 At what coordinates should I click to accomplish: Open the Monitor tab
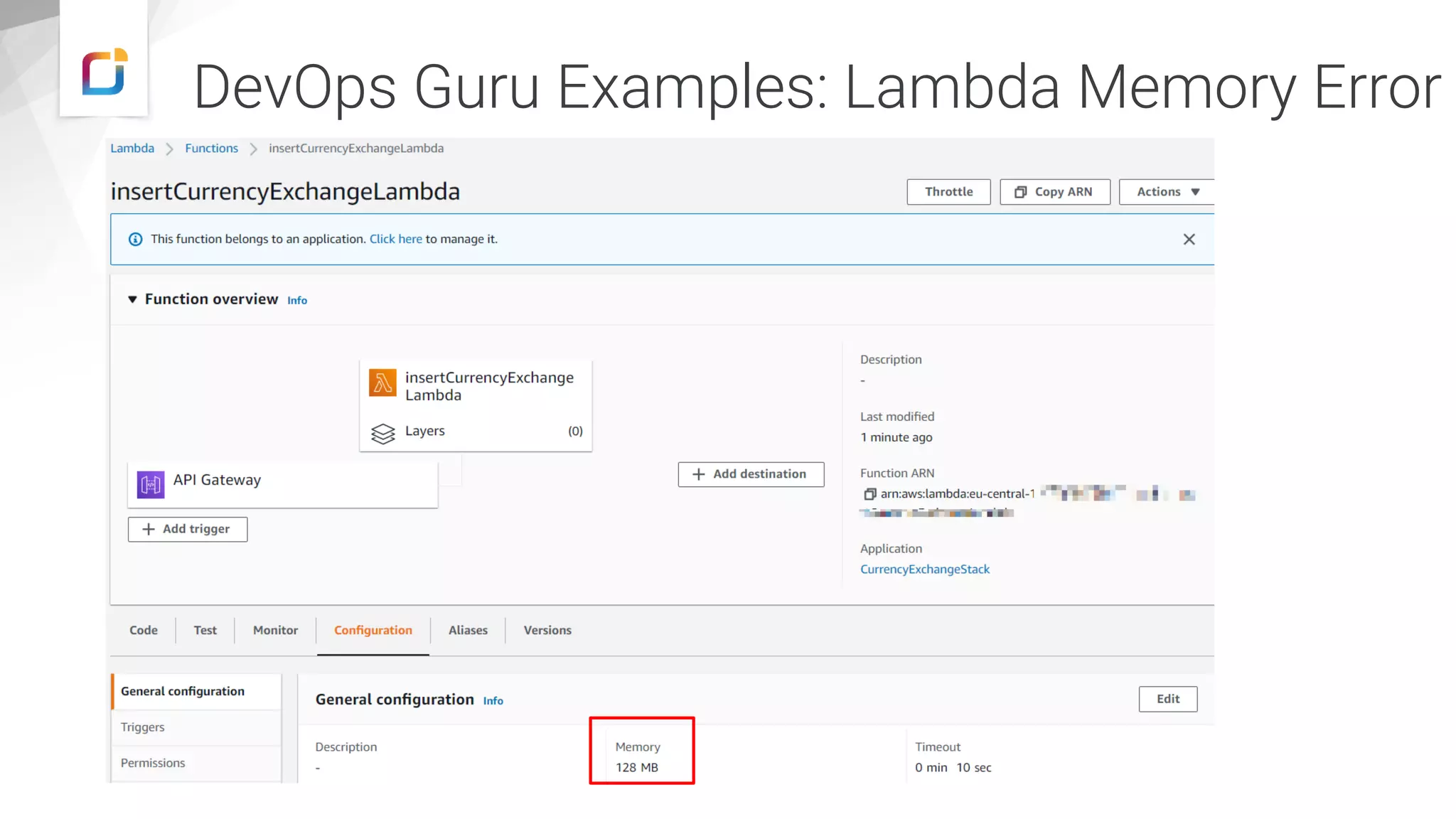pos(275,631)
